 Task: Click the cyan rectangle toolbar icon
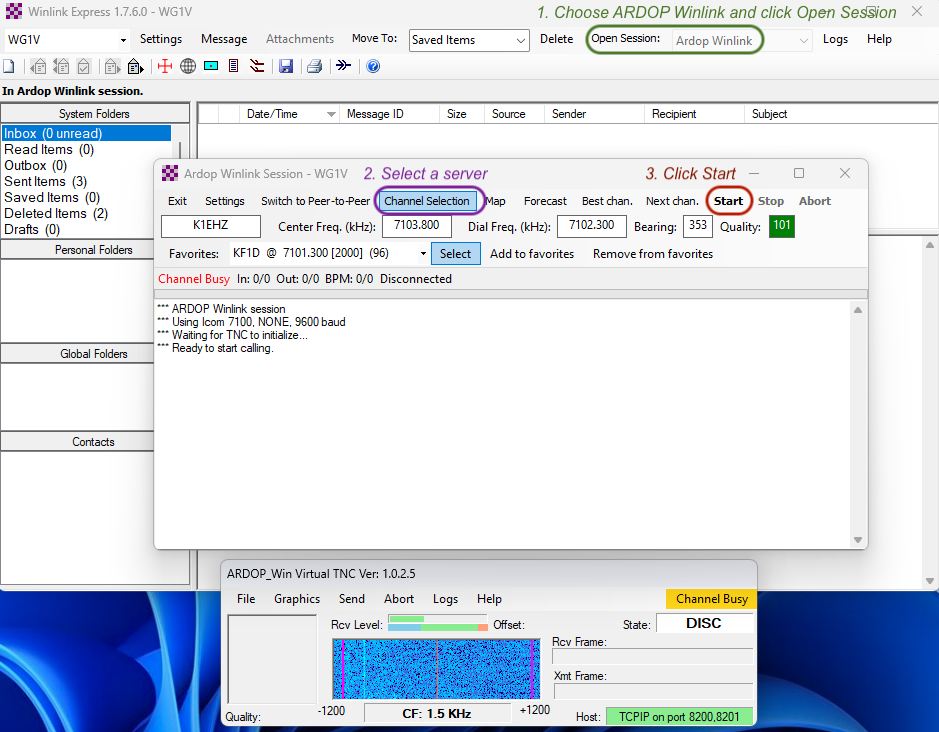point(211,67)
